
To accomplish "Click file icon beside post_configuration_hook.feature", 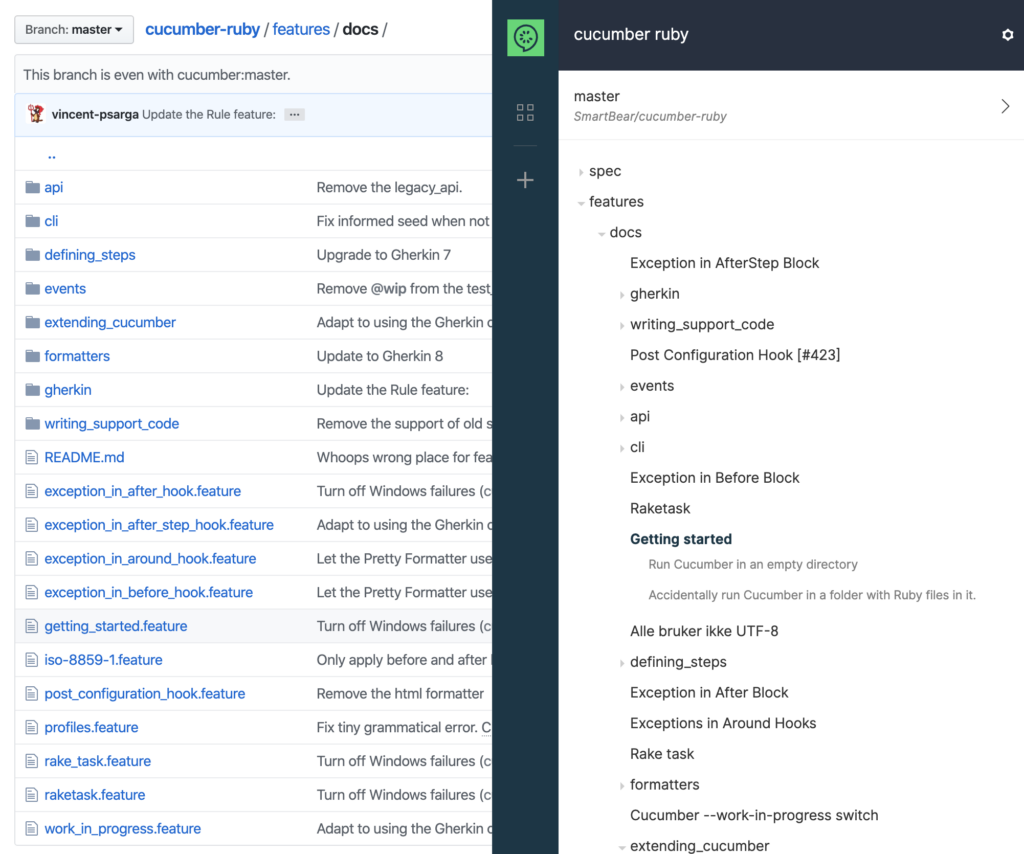I will (31, 693).
